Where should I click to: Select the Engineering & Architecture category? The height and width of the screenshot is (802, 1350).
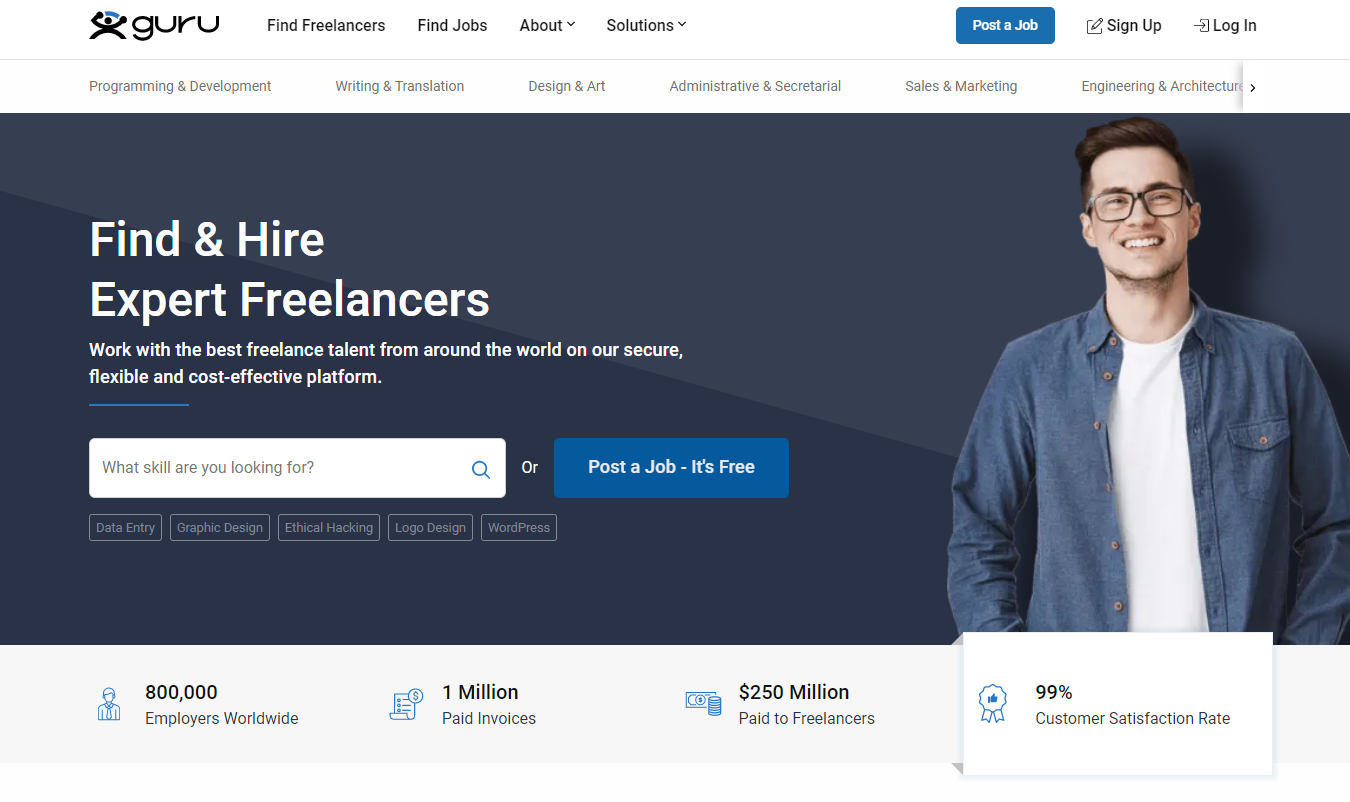coord(1162,86)
